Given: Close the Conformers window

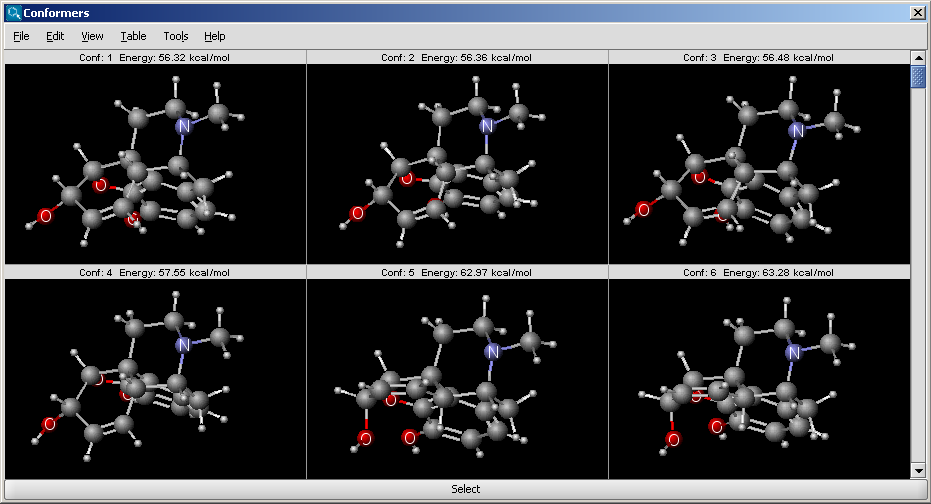Looking at the screenshot, I should pos(917,13).
